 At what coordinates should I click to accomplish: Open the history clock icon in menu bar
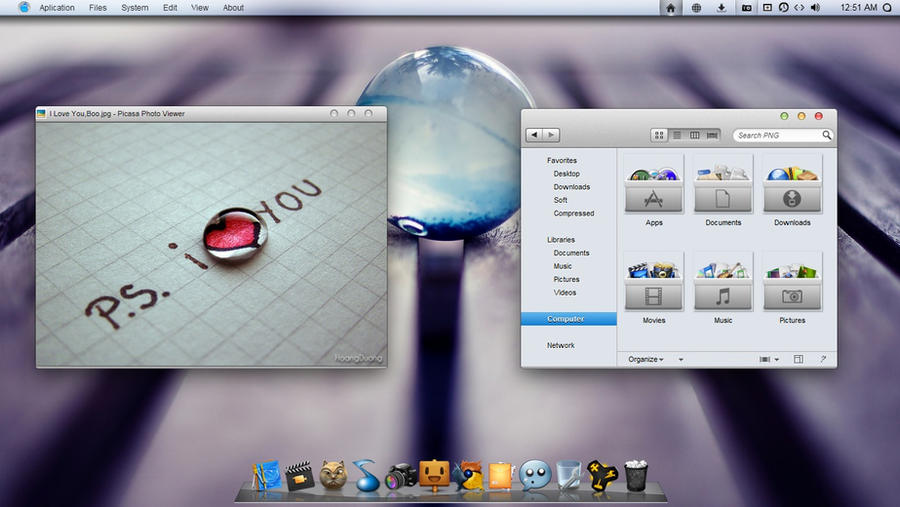[783, 7]
